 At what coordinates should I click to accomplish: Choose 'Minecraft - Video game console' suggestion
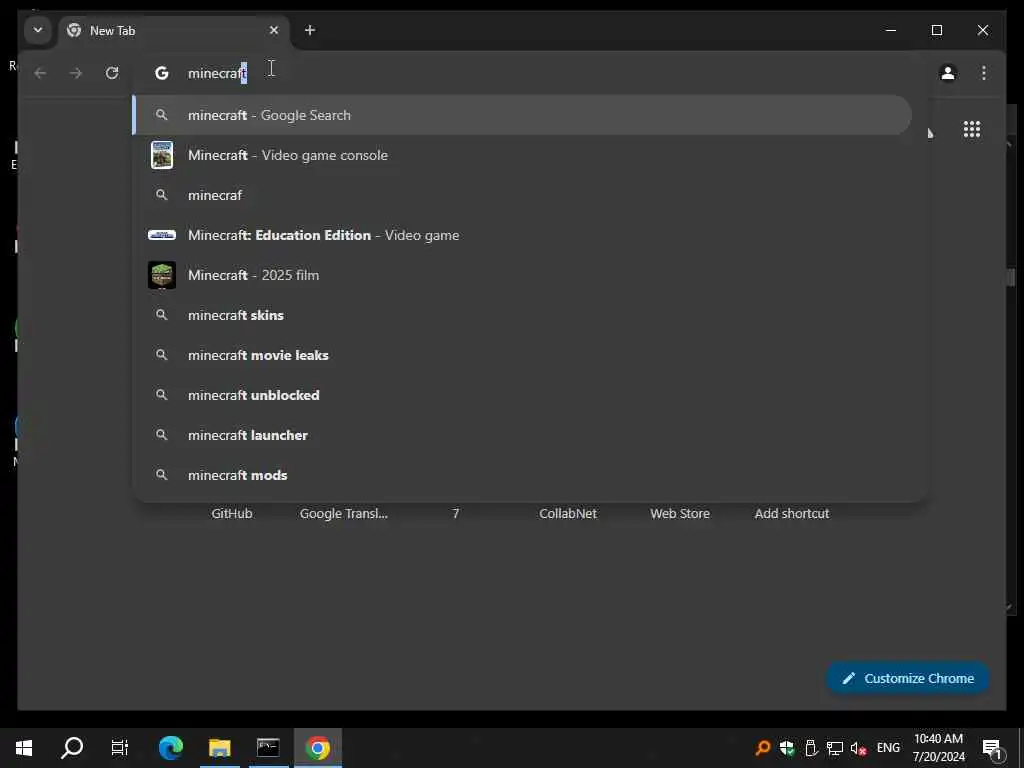522,155
